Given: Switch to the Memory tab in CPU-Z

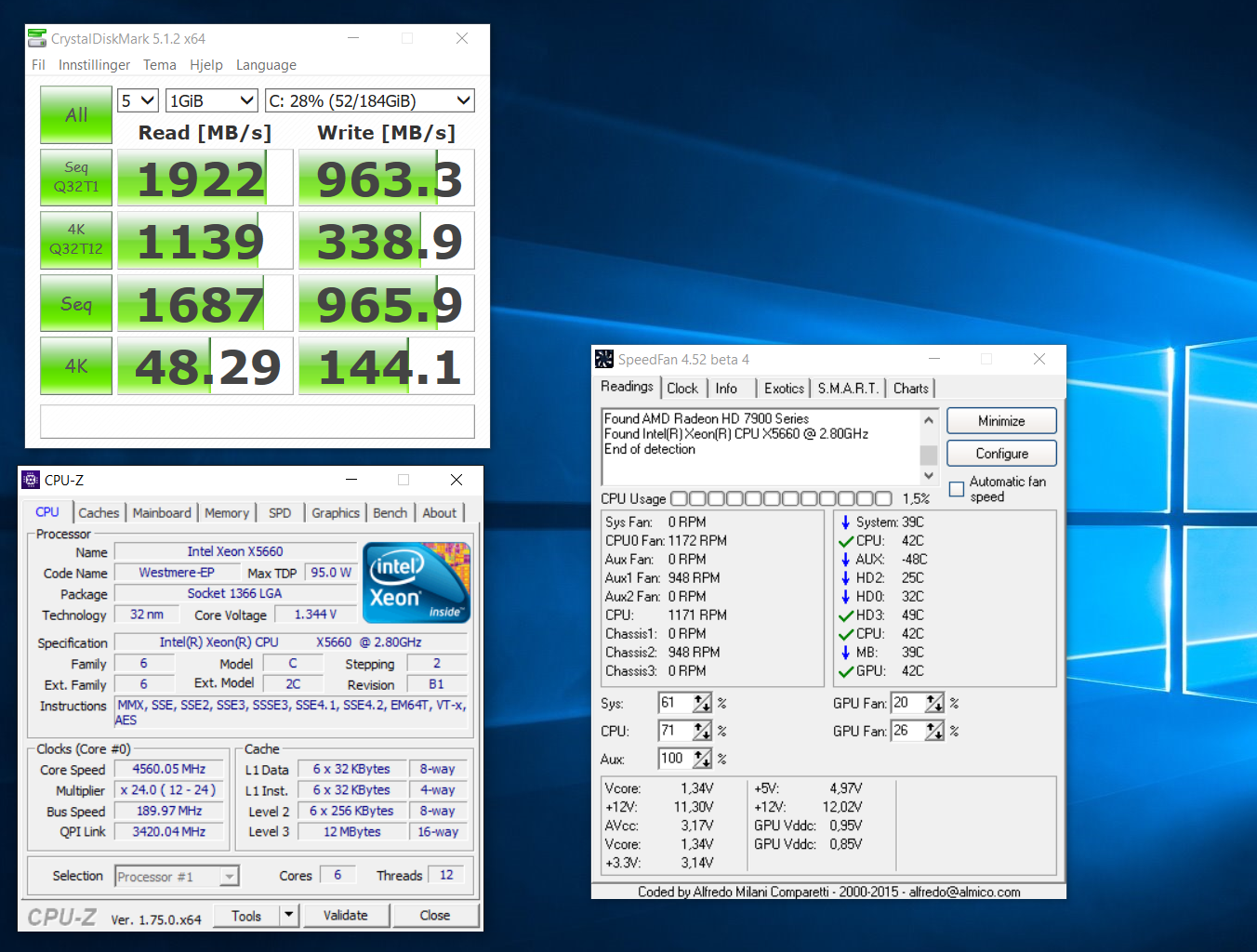Looking at the screenshot, I should coord(227,513).
